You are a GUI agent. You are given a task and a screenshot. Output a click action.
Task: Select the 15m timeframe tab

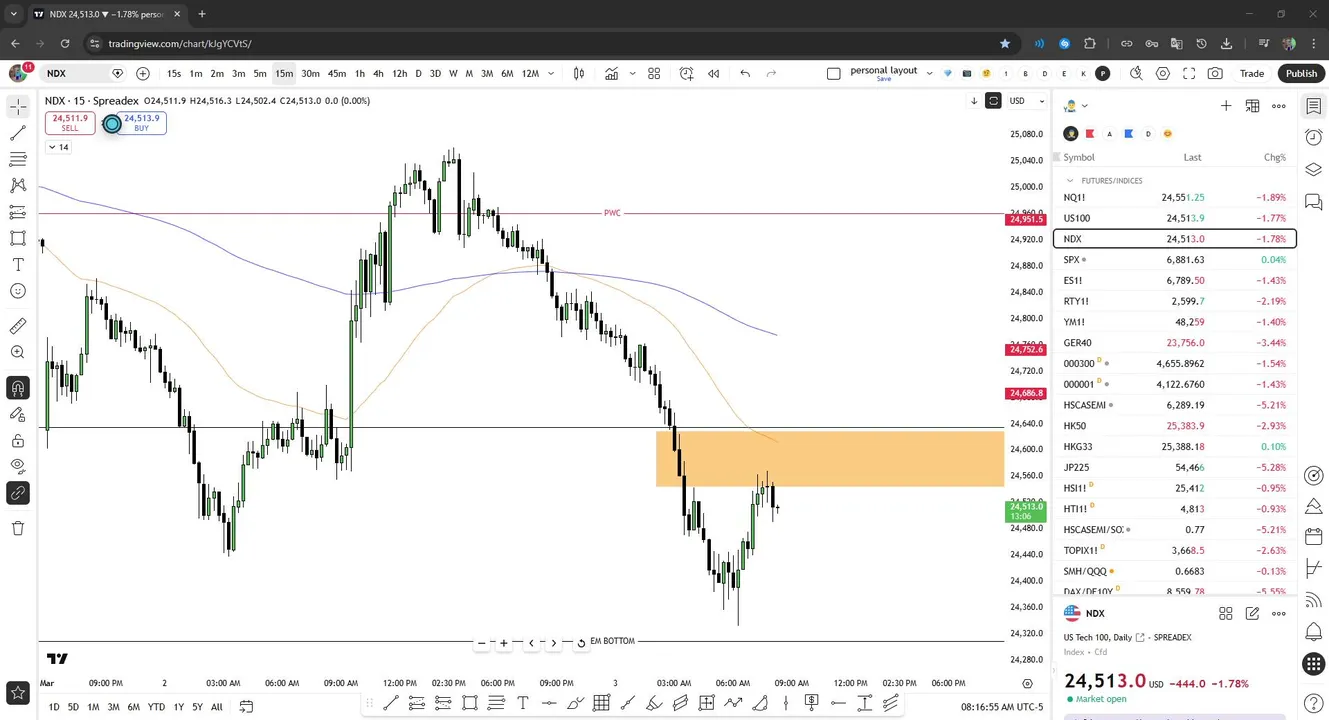284,73
